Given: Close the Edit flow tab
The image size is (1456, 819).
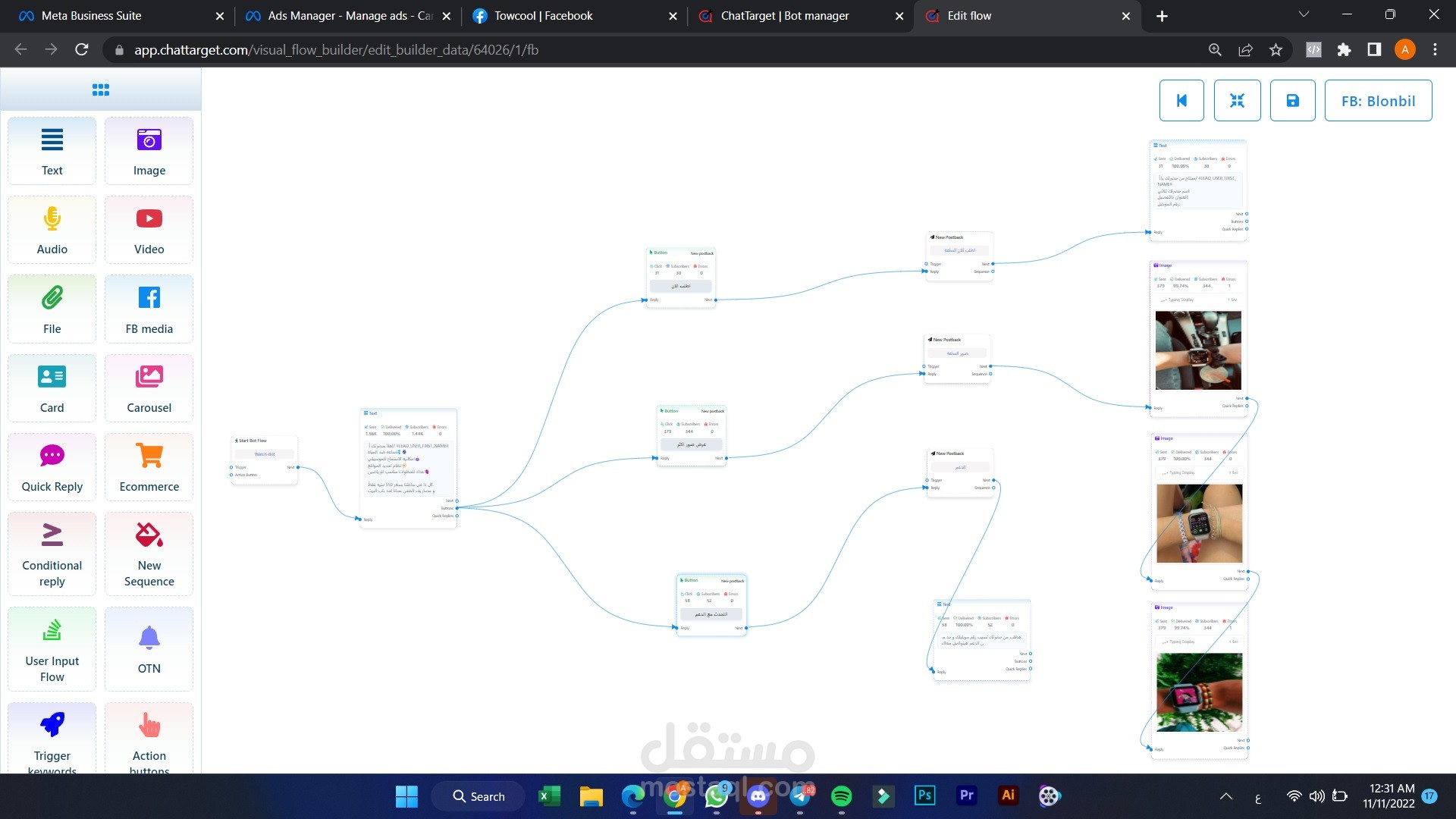Looking at the screenshot, I should (x=1125, y=16).
